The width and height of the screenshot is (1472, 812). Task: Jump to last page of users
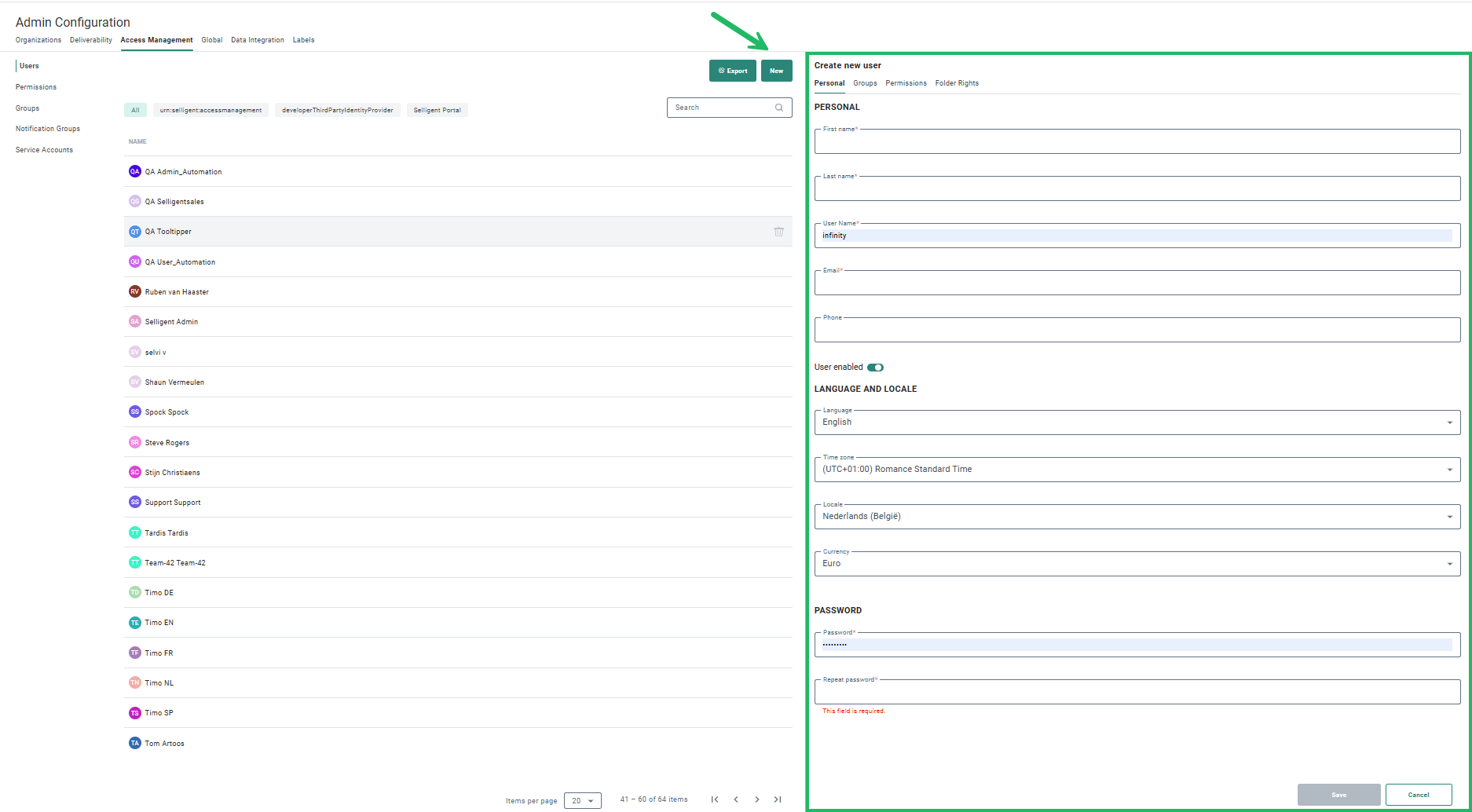[778, 799]
